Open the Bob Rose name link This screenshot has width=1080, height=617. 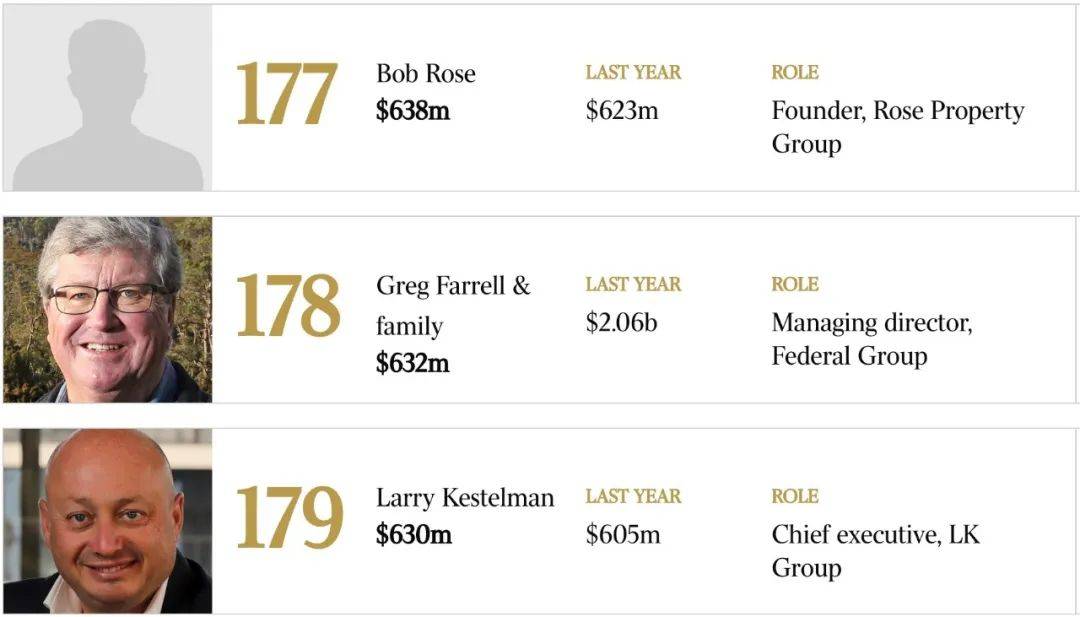click(x=426, y=74)
